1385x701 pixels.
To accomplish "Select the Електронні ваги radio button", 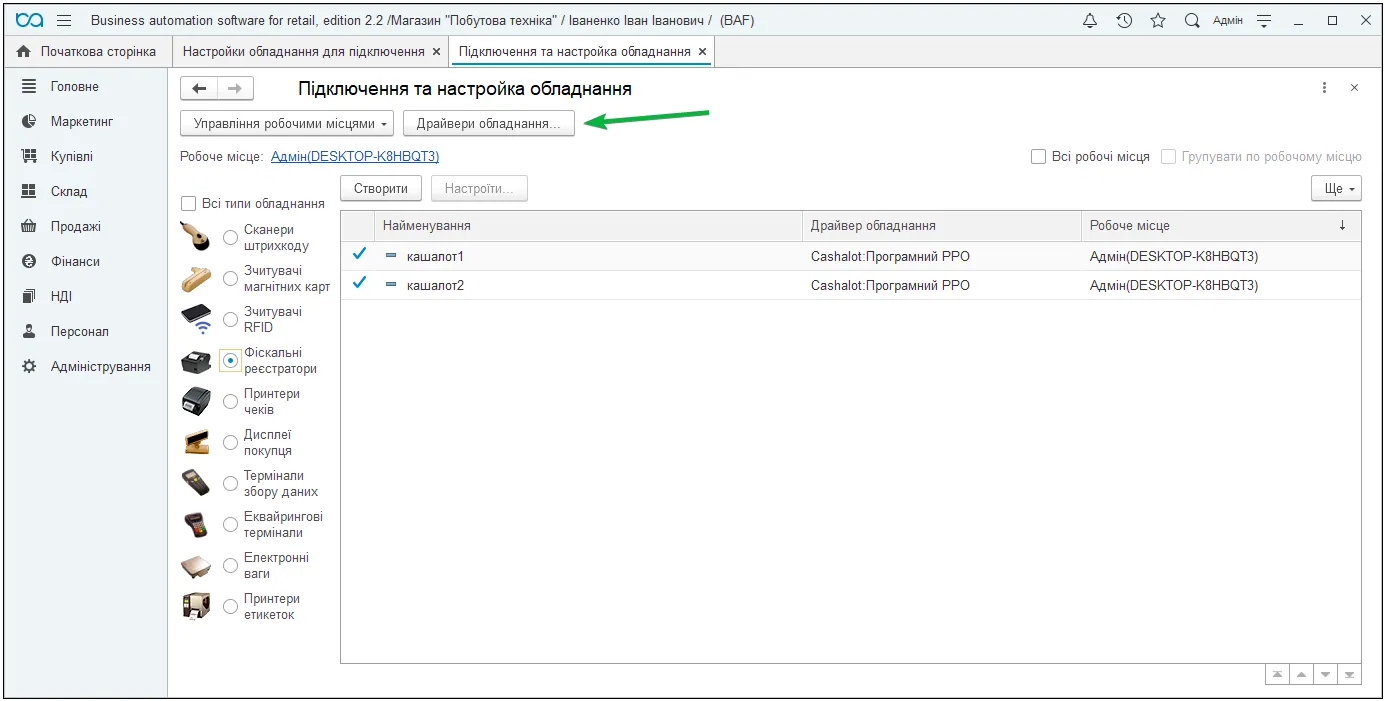I will tap(231, 565).
